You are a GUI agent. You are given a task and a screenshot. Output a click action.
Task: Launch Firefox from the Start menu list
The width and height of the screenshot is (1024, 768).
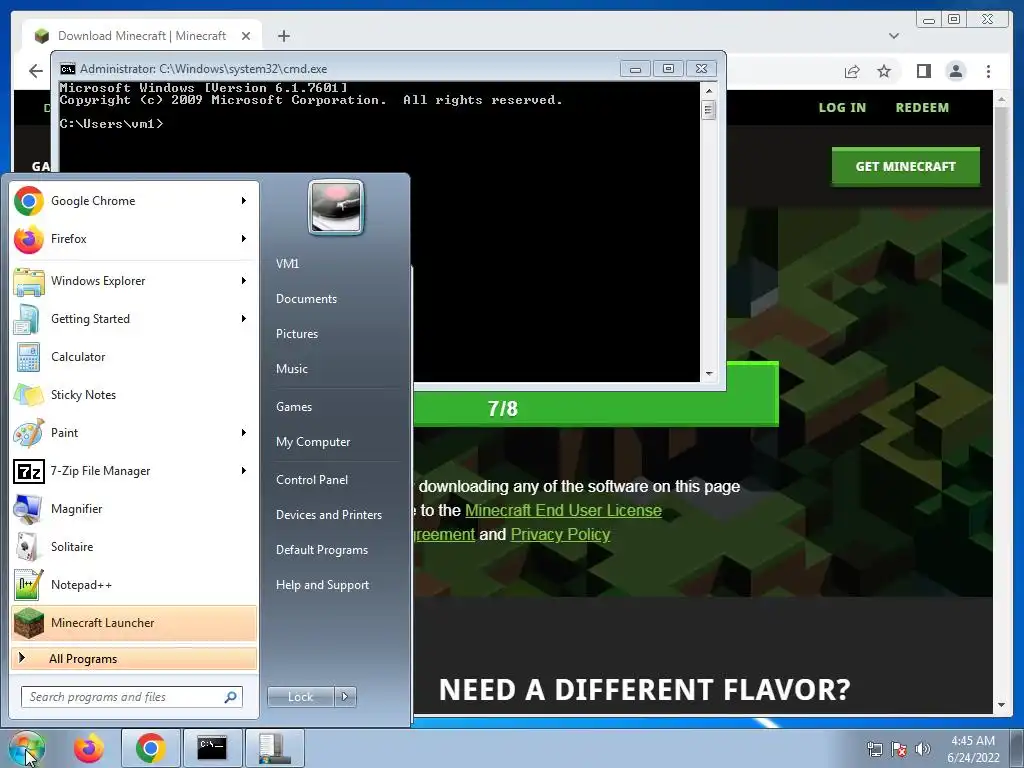pos(134,239)
